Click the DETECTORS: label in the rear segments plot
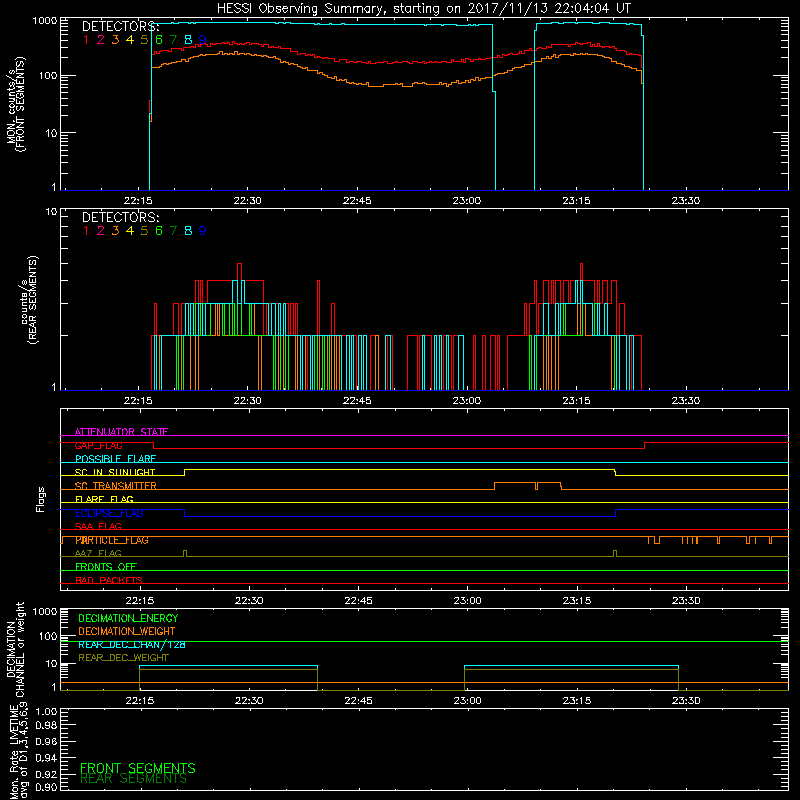This screenshot has height=800, width=800. 120,218
